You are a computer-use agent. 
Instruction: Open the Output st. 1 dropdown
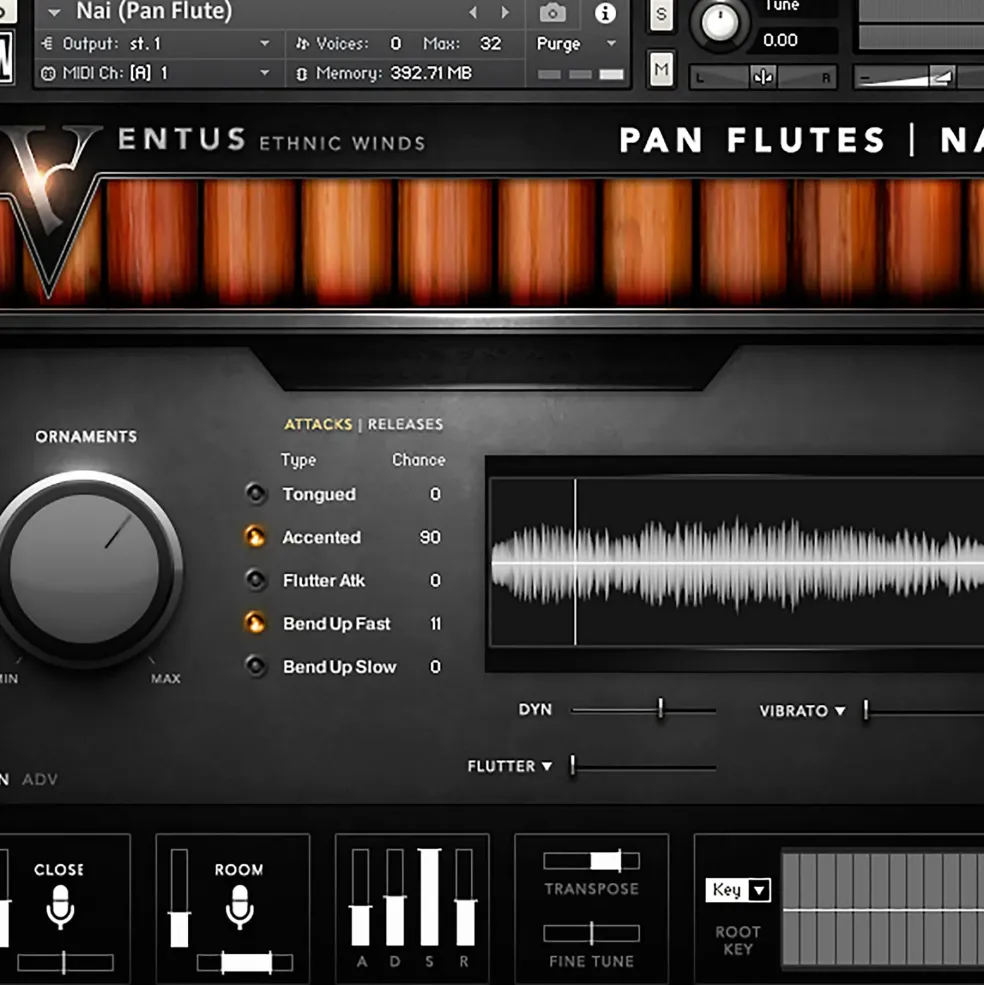tap(155, 43)
